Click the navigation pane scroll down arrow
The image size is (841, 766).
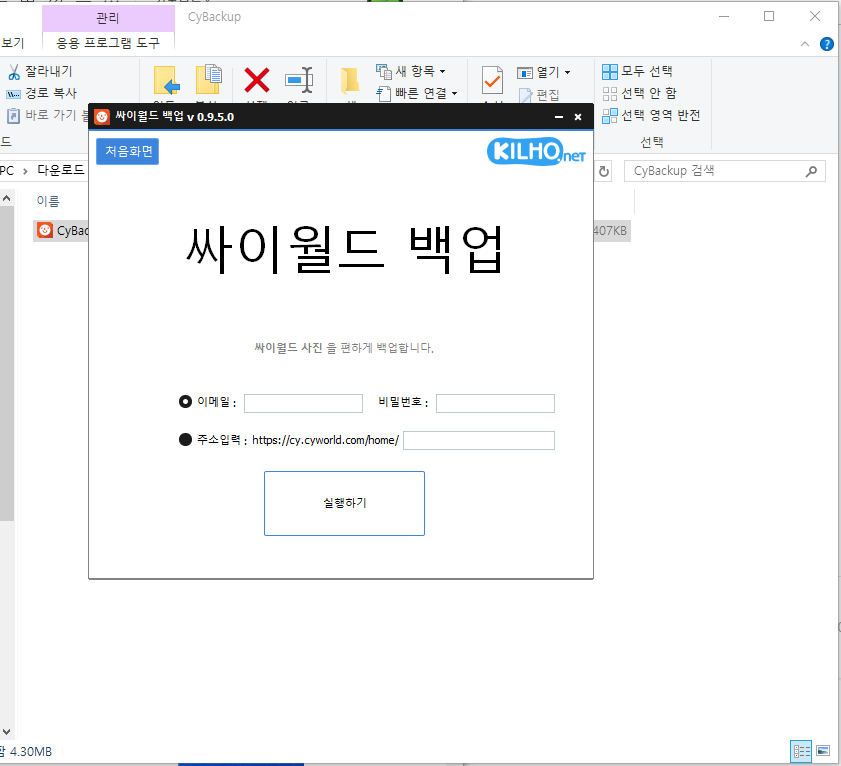[6, 732]
